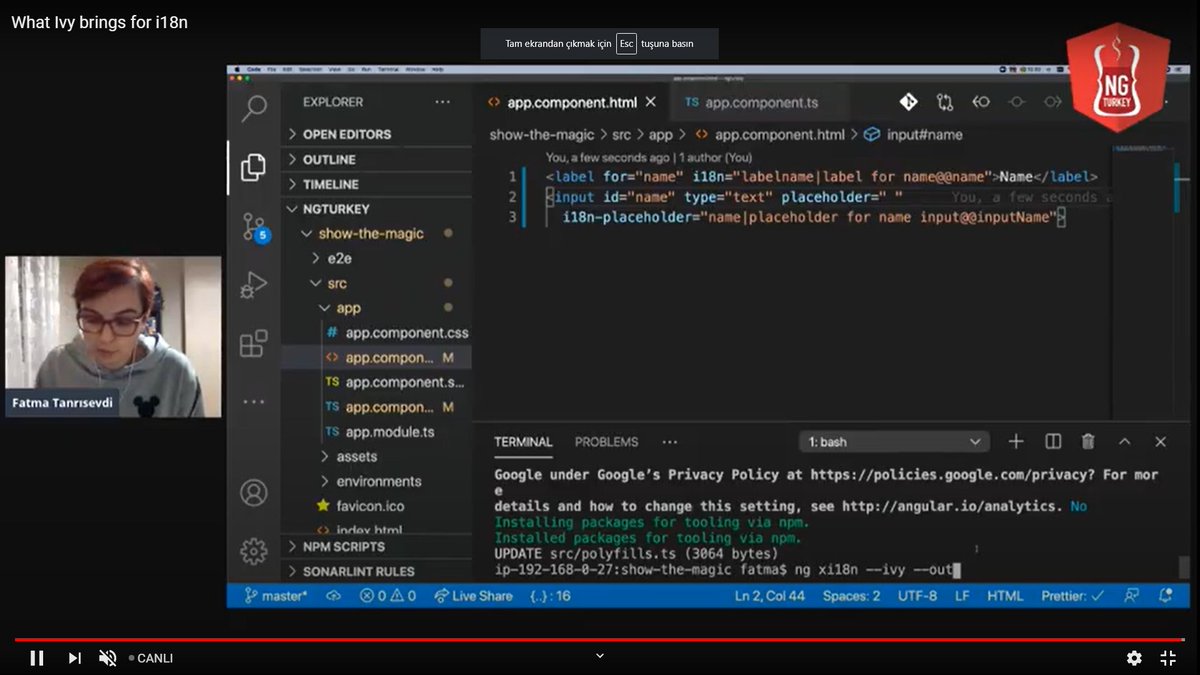
Task: Expand the NPM Scripts section
Action: click(x=376, y=547)
